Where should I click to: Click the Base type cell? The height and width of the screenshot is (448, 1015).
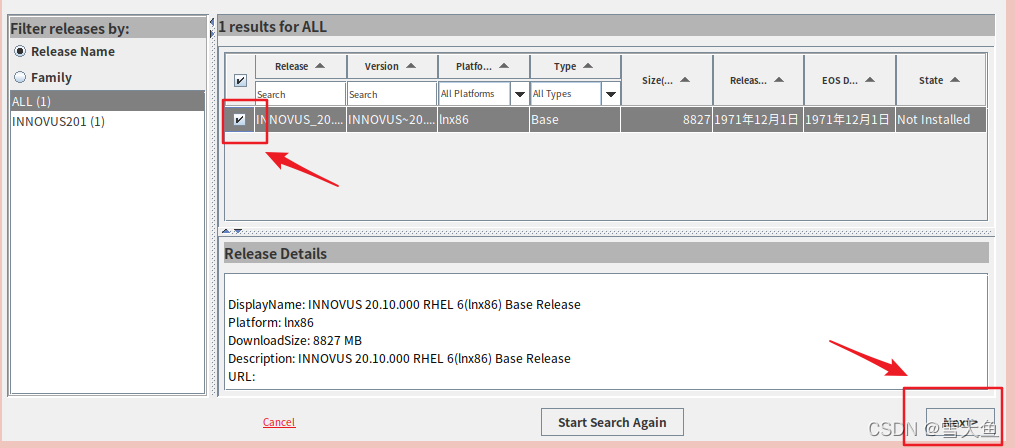[x=575, y=120]
